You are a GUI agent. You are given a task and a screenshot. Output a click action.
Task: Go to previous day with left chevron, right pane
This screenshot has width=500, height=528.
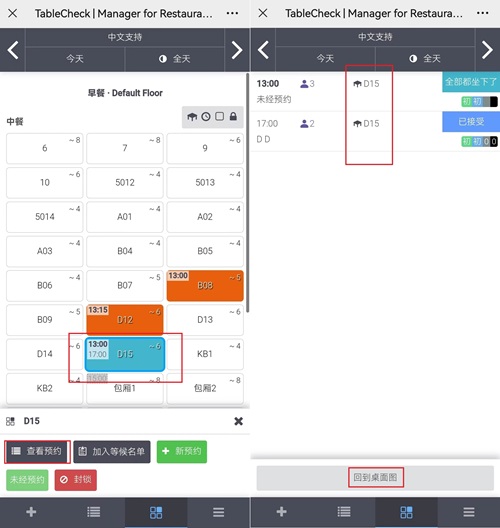click(263, 50)
